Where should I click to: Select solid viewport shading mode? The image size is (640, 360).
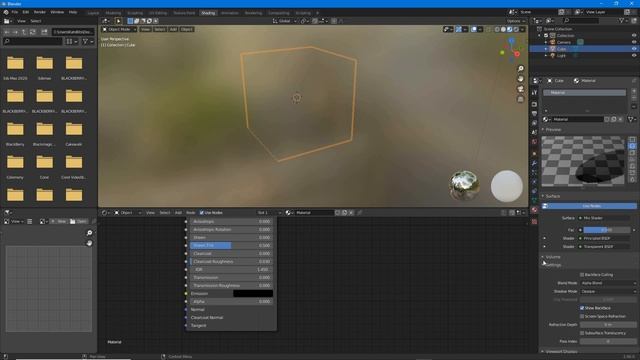coord(503,29)
